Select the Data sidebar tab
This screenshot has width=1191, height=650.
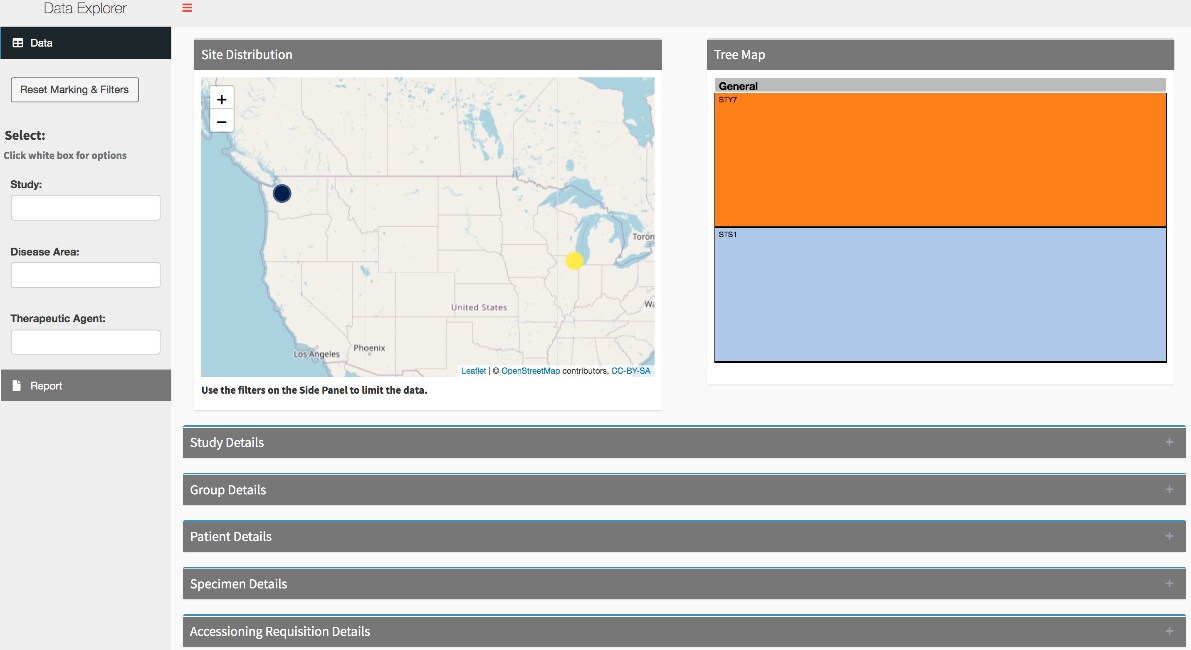pyautogui.click(x=85, y=43)
